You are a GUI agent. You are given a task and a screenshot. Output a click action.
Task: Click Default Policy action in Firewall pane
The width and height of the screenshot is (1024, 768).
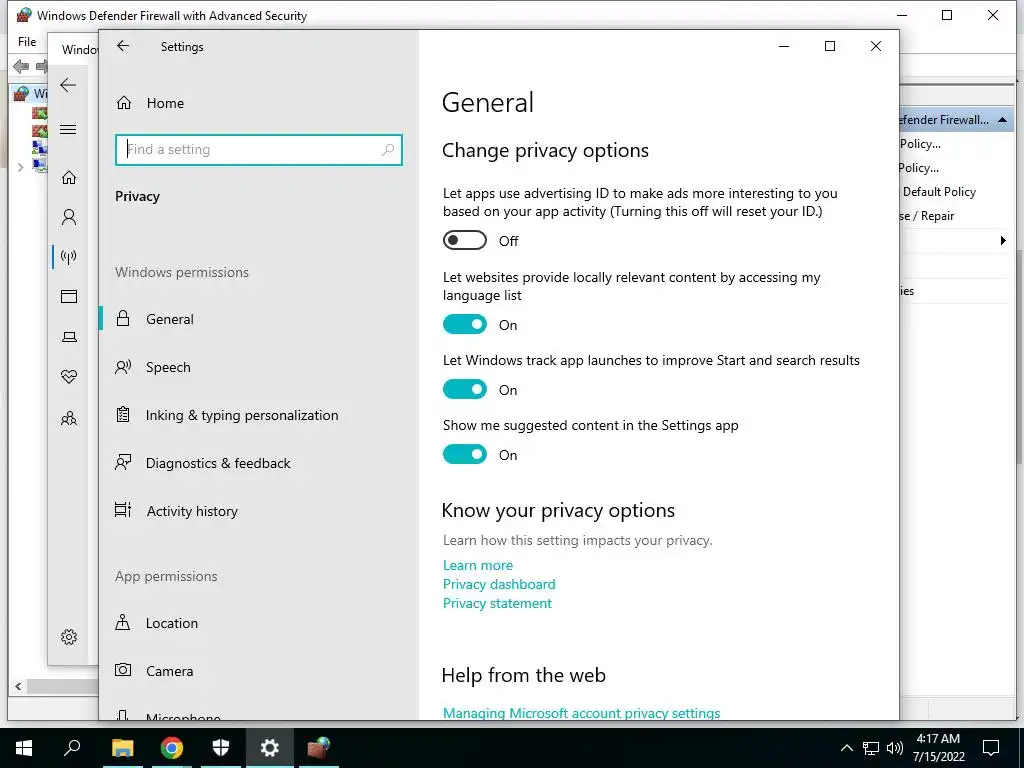click(x=938, y=192)
